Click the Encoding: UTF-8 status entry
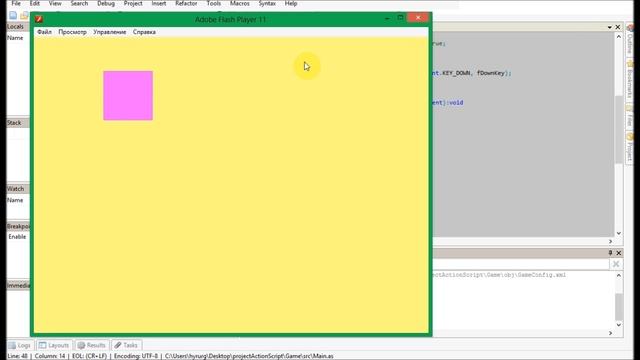This screenshot has height=360, width=640. point(136,356)
